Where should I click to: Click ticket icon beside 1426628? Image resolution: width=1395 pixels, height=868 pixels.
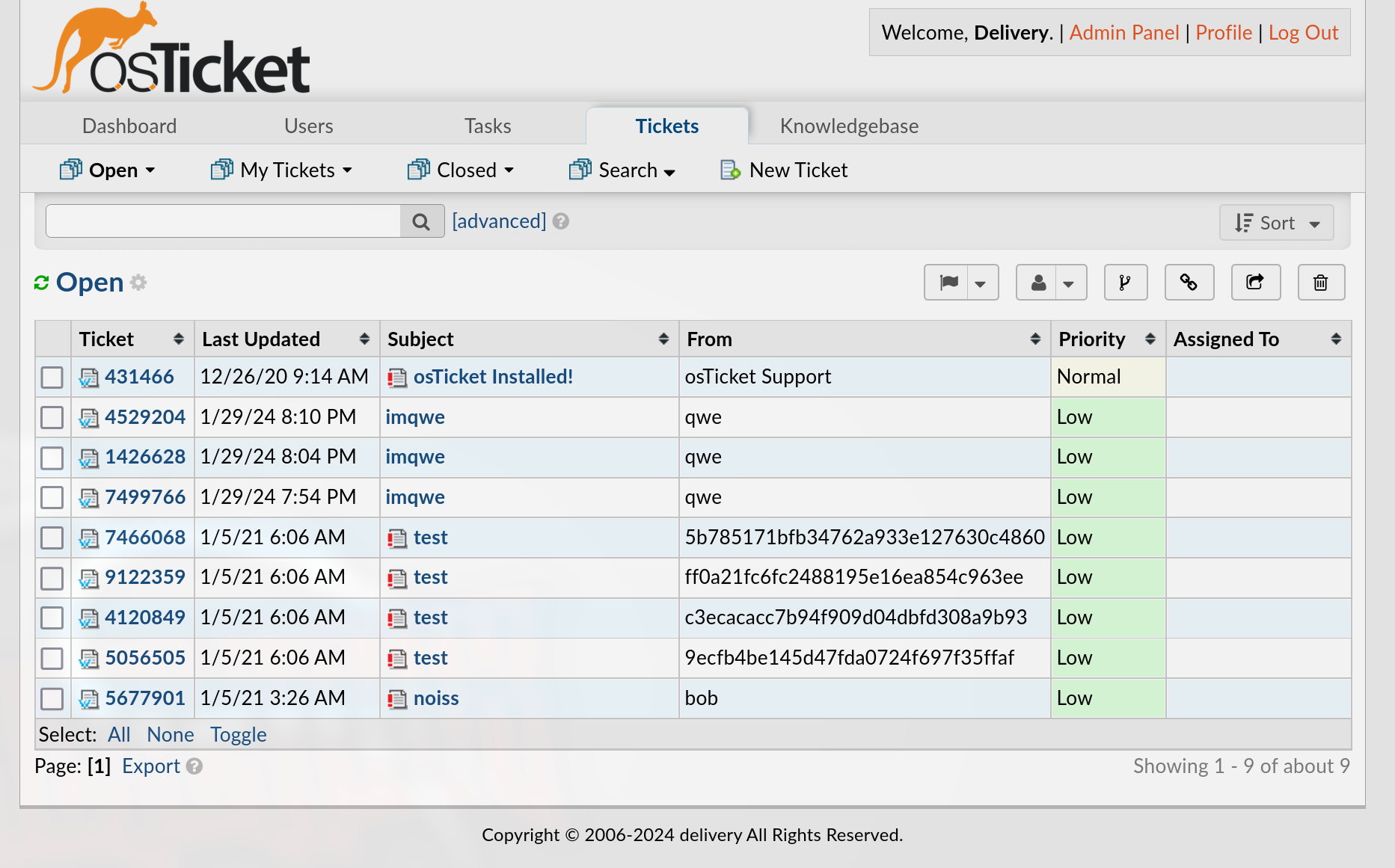click(89, 458)
